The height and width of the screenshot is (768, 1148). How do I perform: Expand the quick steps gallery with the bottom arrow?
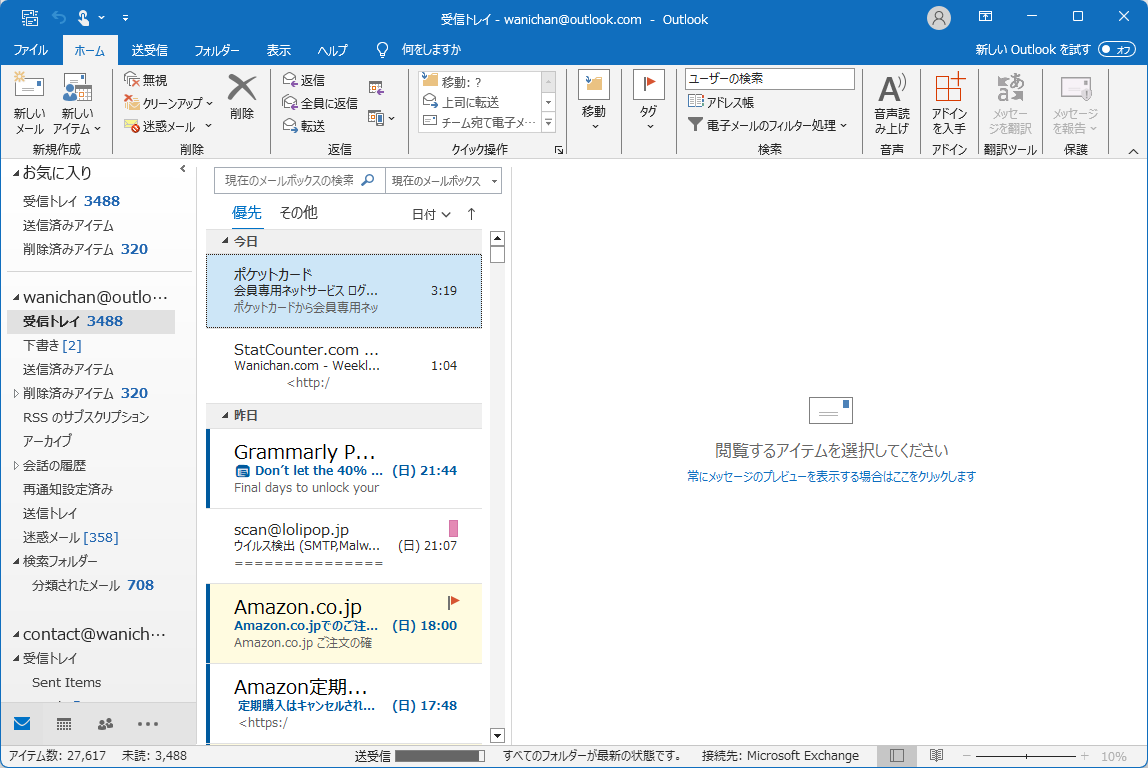548,122
